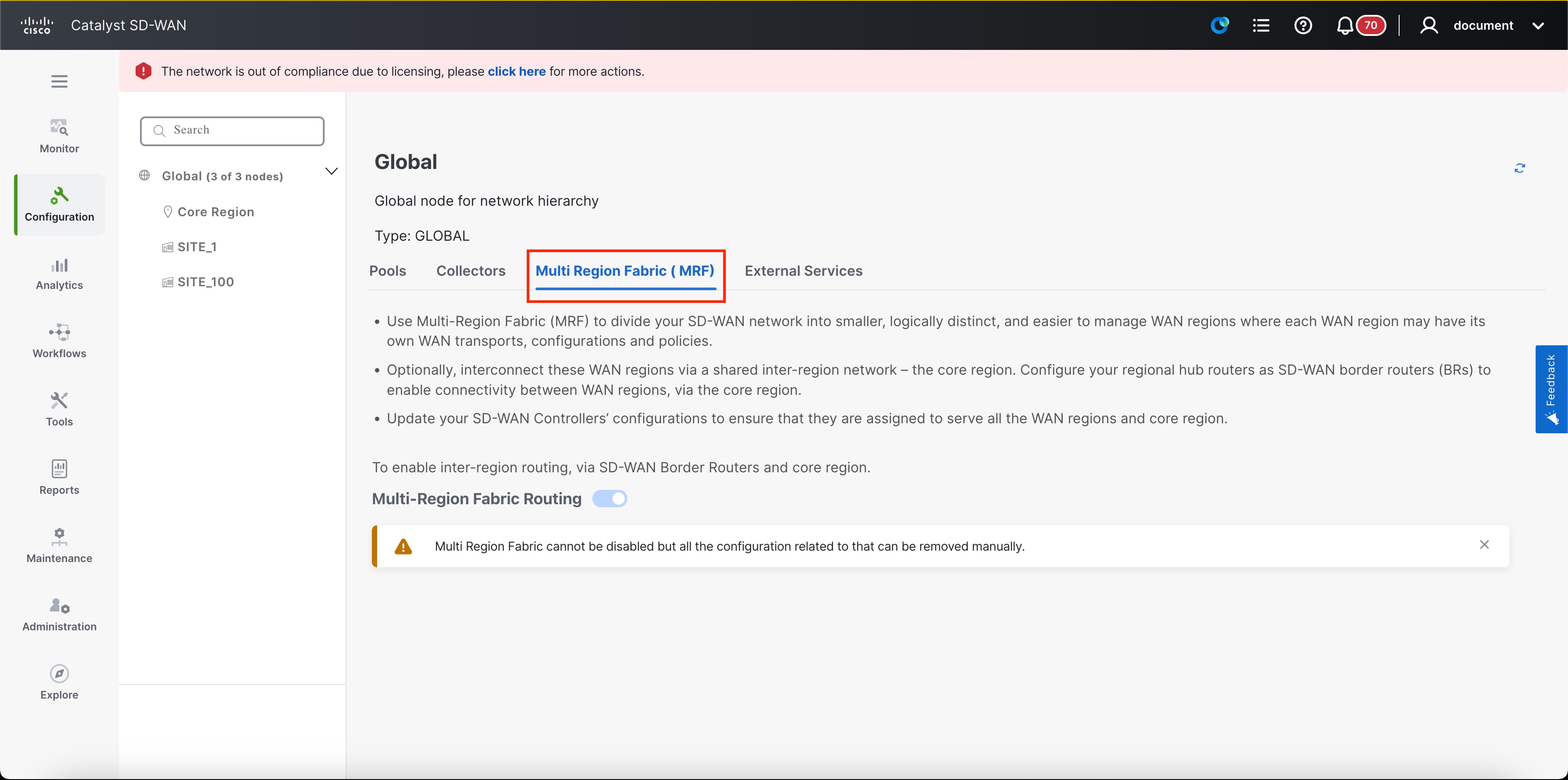Open notifications bell with 70 badge
The height and width of the screenshot is (780, 1568).
(1361, 25)
